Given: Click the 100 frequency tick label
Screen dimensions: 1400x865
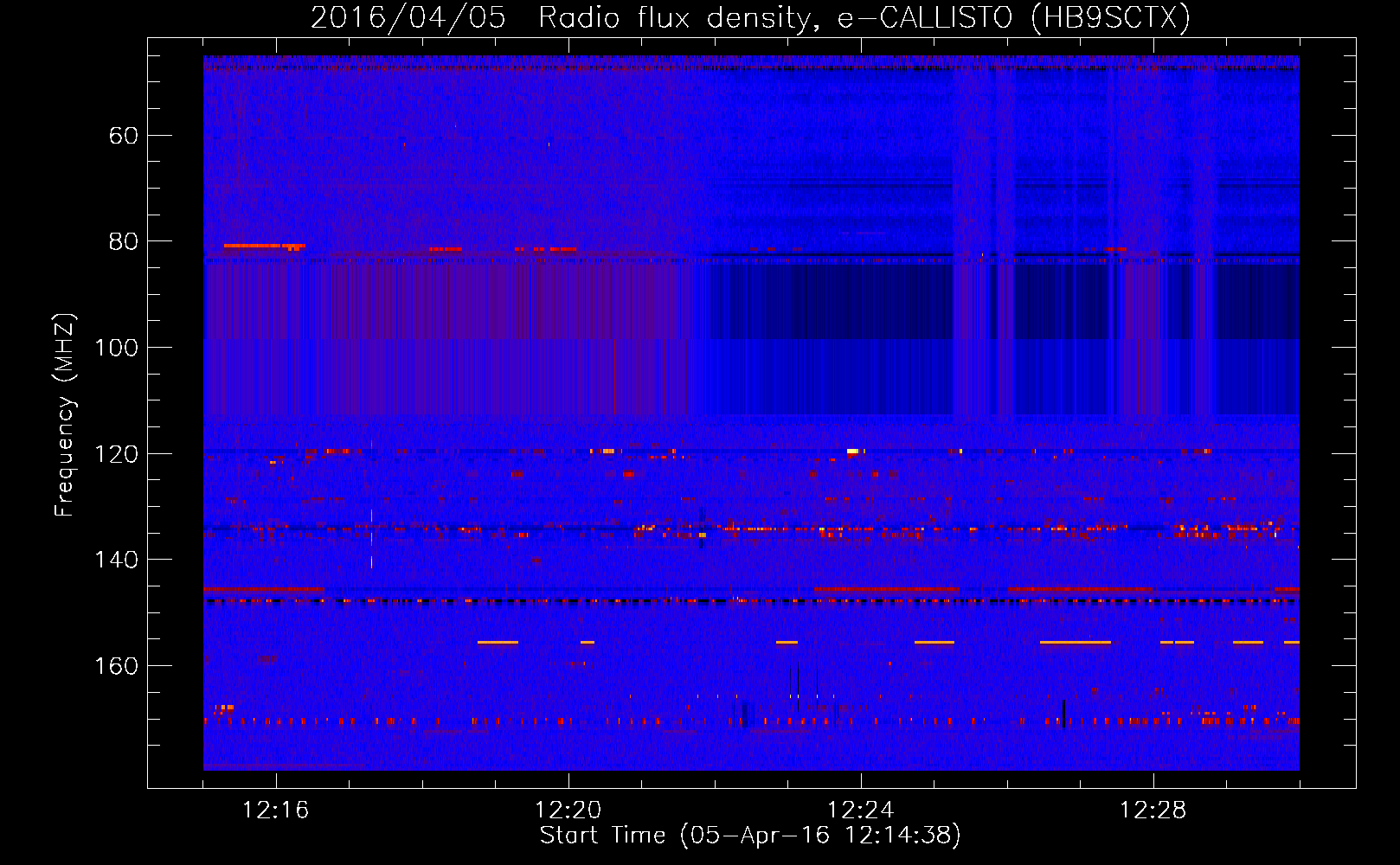Looking at the screenshot, I should click(116, 348).
